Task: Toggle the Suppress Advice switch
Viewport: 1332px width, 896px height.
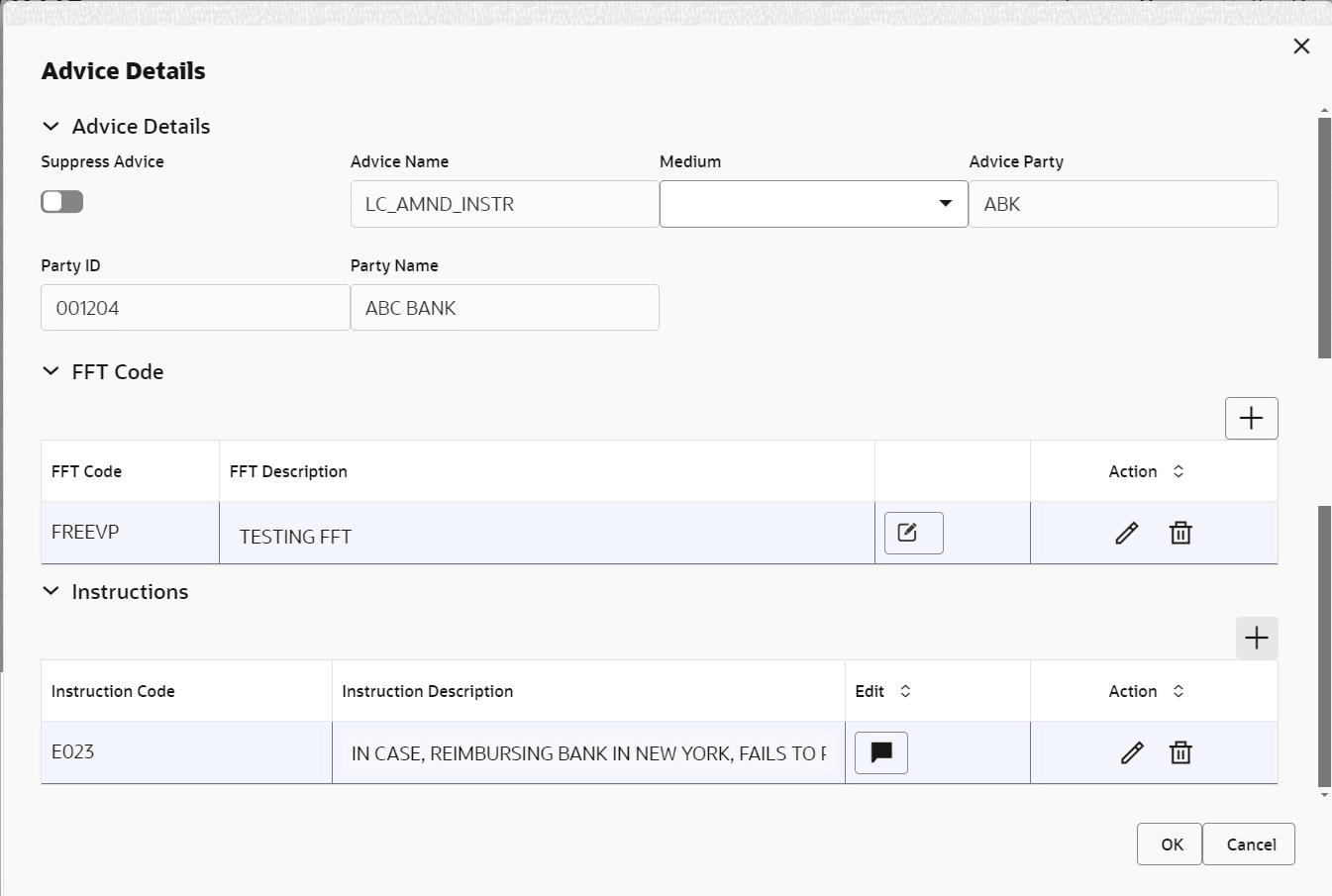Action: click(x=61, y=201)
